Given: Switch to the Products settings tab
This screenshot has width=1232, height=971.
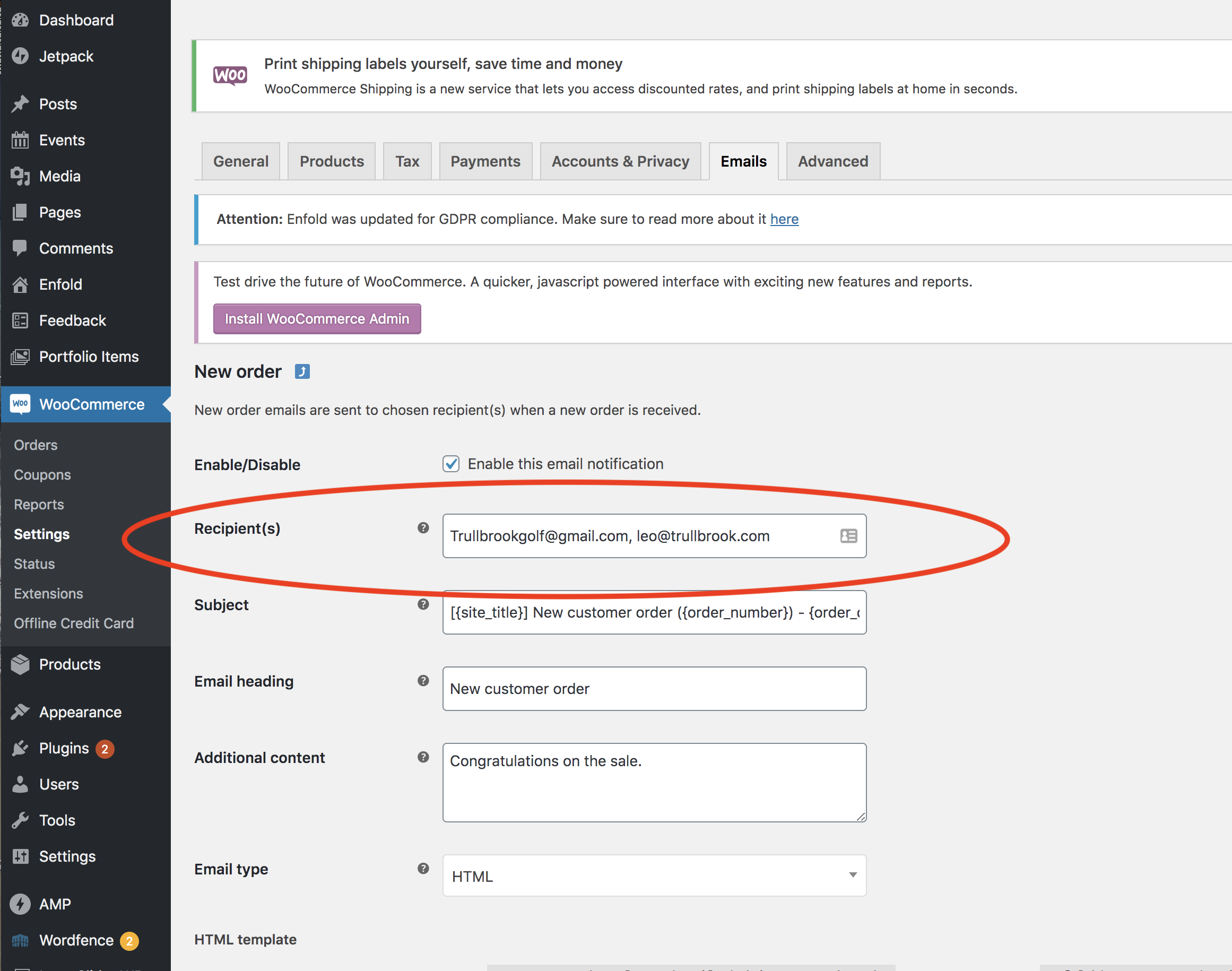Looking at the screenshot, I should 332,161.
